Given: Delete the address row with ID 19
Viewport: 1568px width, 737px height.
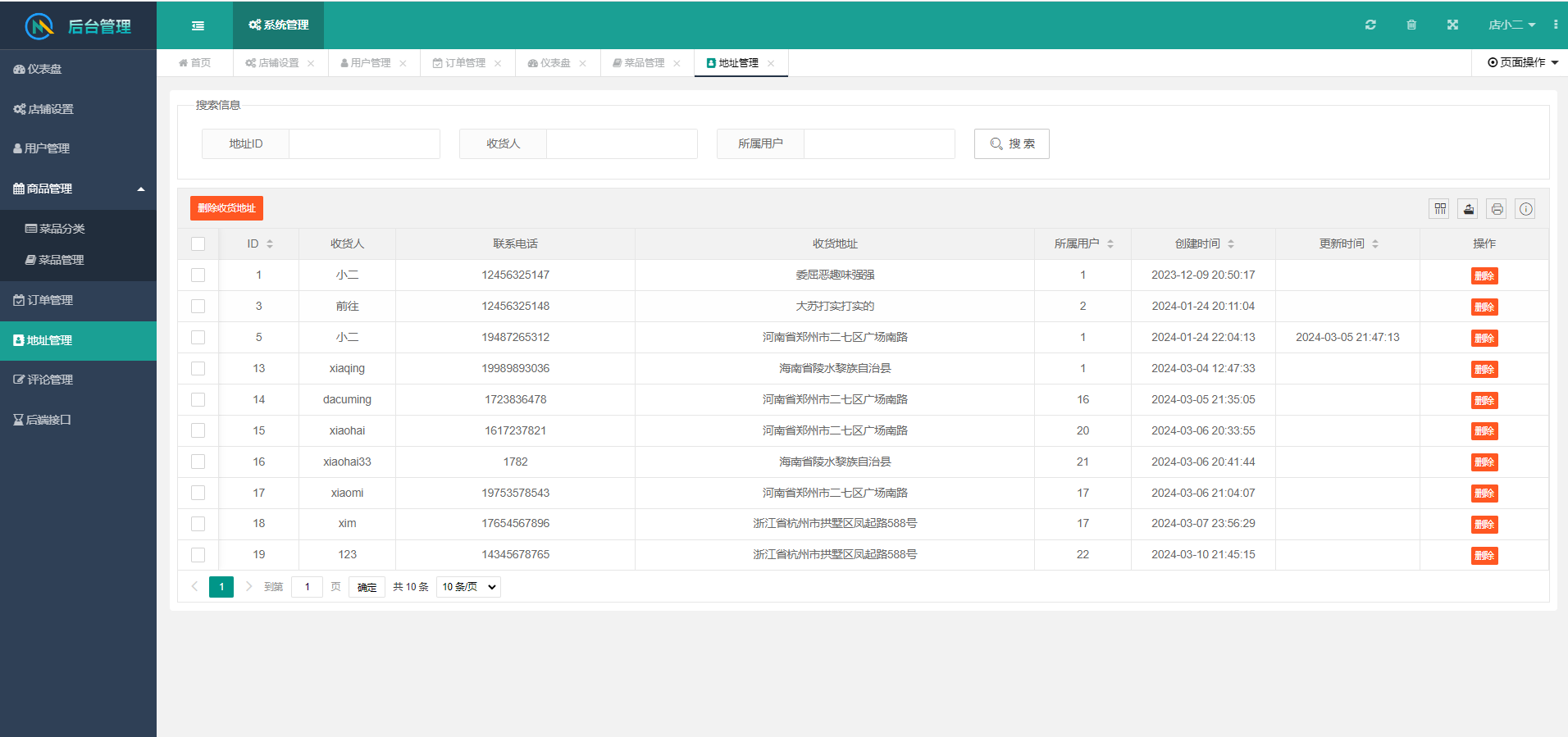Looking at the screenshot, I should coord(1484,555).
